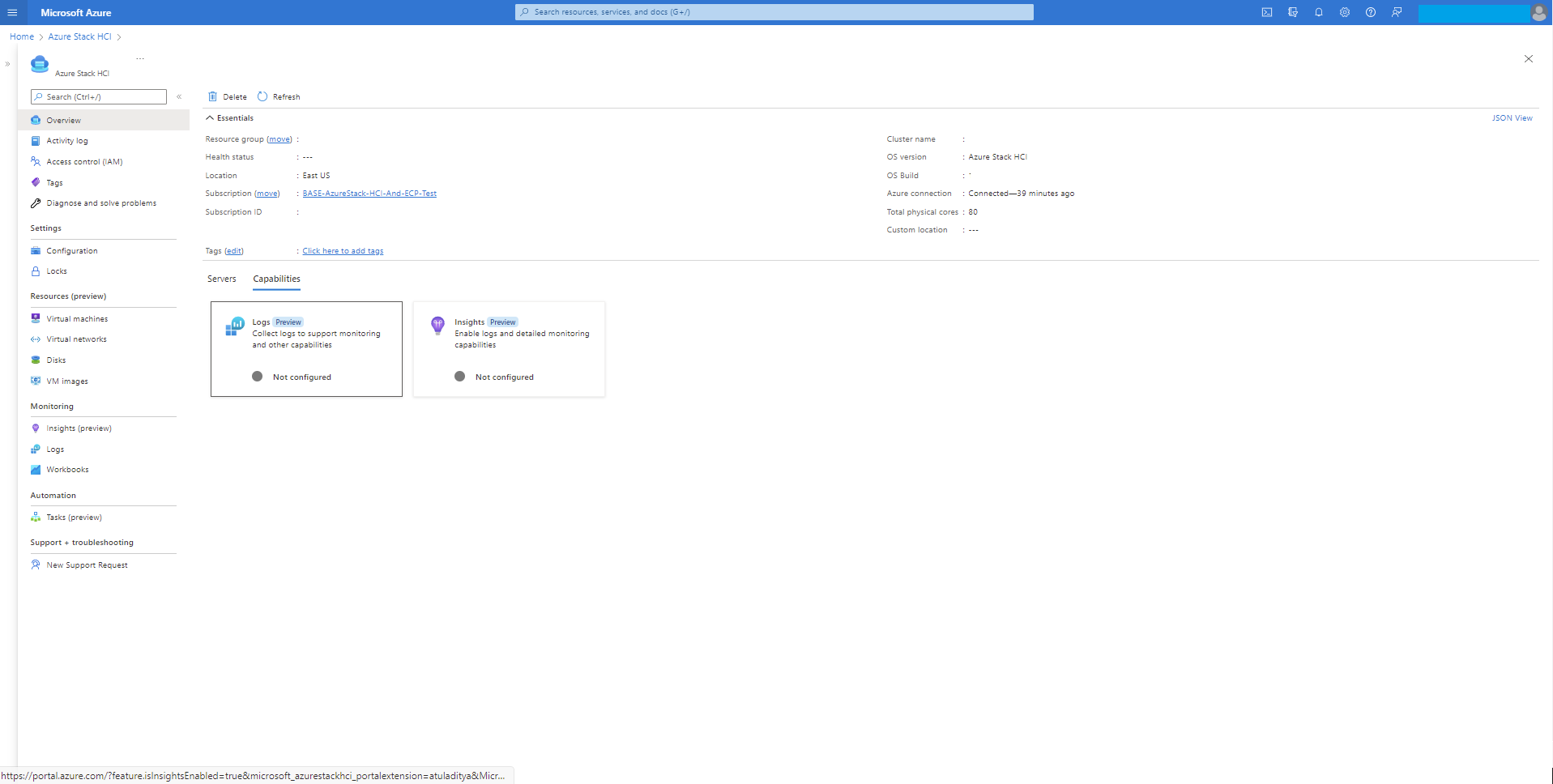Screen dimensions: 1553x784
Task: Click the East US location value
Action: (x=316, y=176)
